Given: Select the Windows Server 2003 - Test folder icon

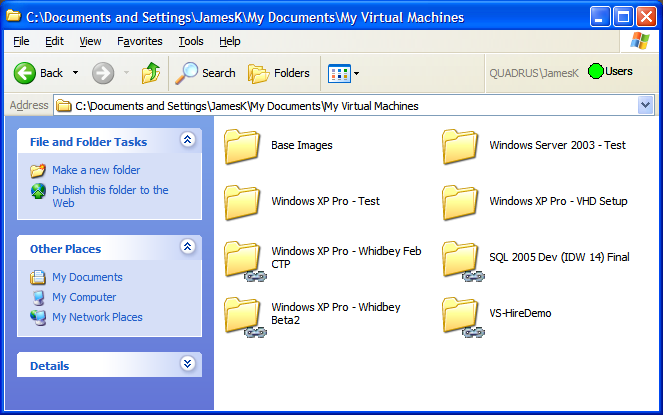Looking at the screenshot, I should click(x=460, y=146).
